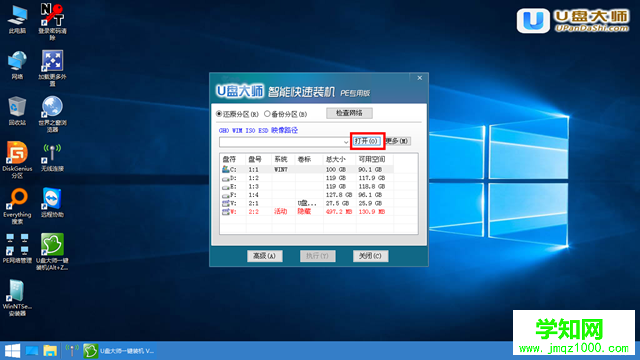Viewport: 640px width, 360px height.
Task: Open the PE网络管理 icon
Action: [x=17, y=249]
